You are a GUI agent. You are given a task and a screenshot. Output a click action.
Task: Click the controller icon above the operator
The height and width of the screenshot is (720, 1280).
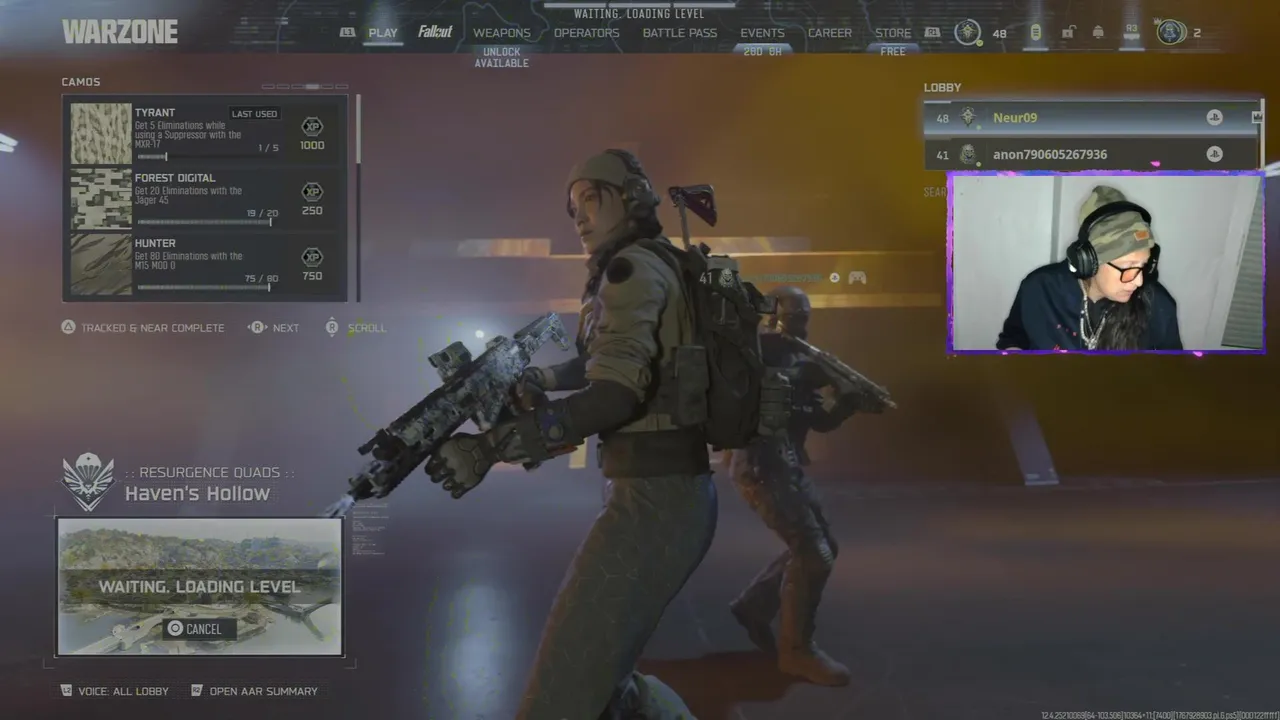(857, 278)
